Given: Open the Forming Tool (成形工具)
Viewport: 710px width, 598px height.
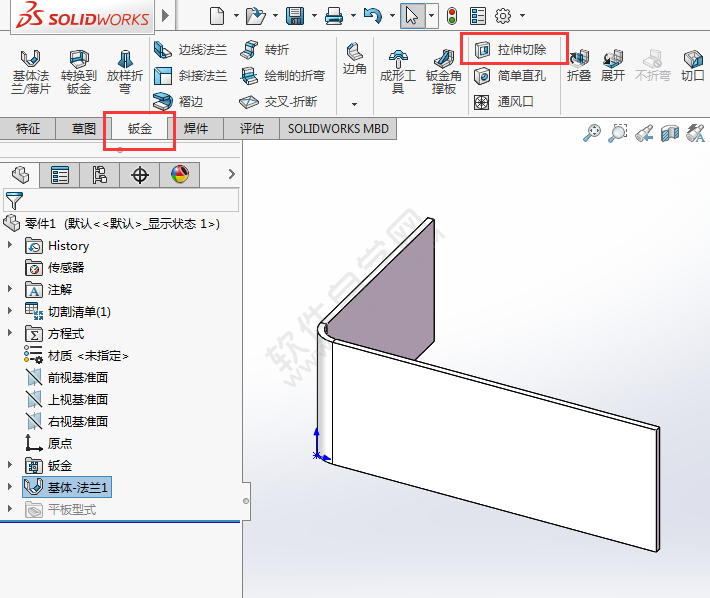Looking at the screenshot, I should [x=398, y=72].
